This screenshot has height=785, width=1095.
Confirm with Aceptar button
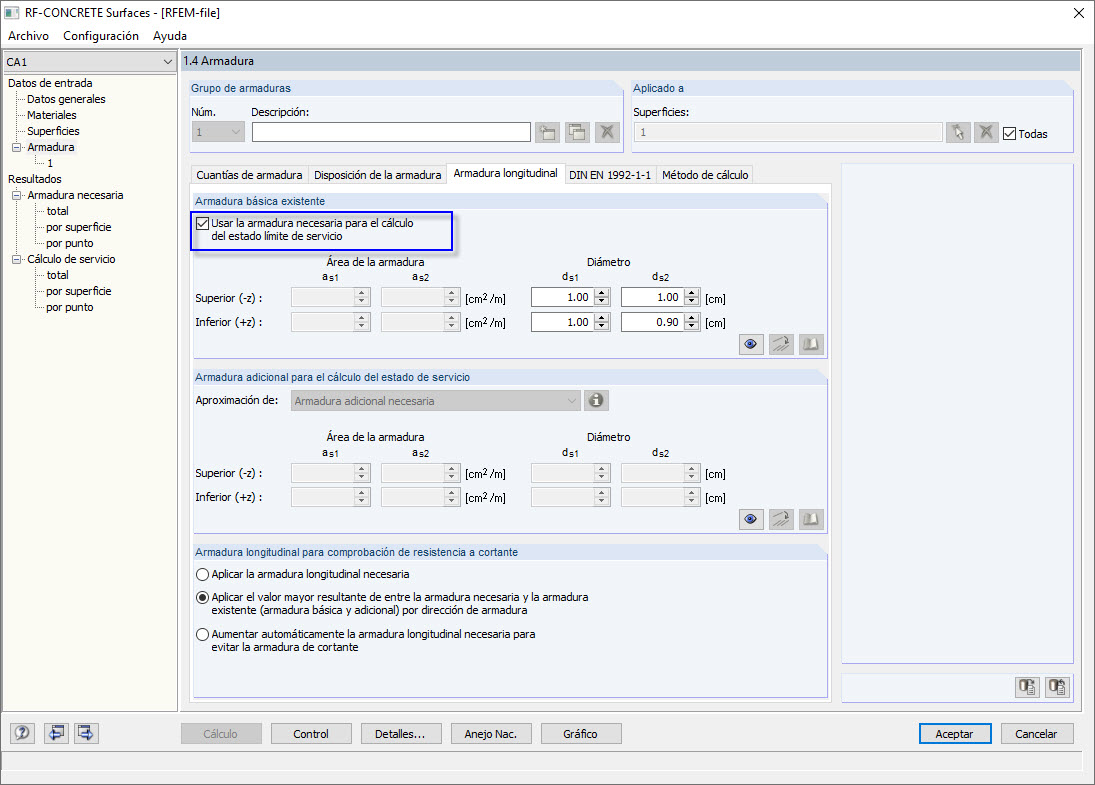pos(955,734)
